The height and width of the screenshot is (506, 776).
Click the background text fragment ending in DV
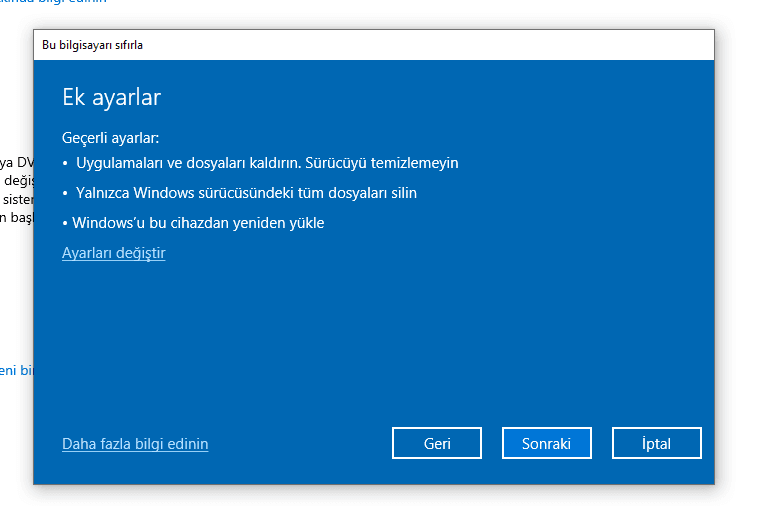(16, 161)
